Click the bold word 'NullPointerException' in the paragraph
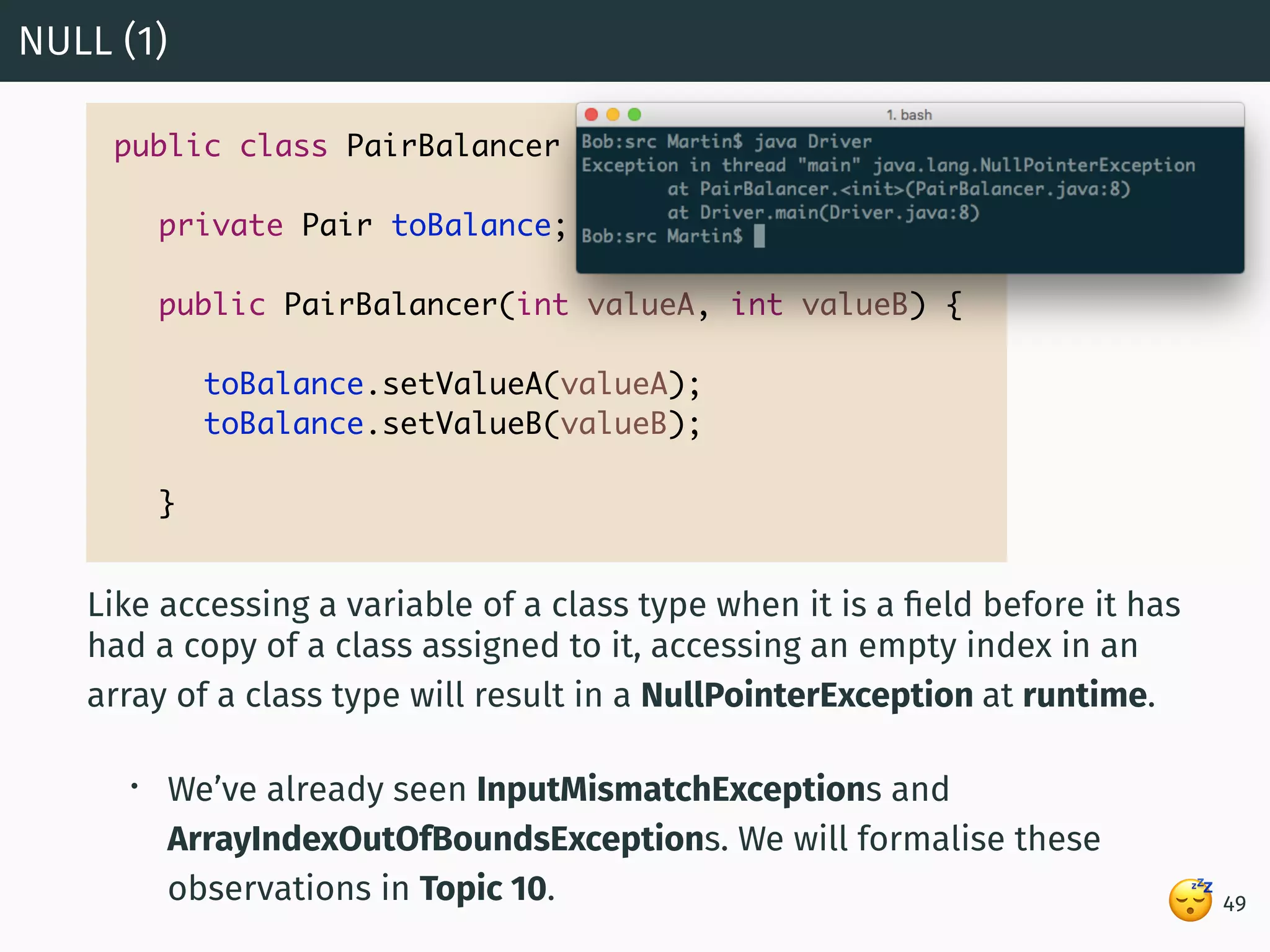1270x952 pixels. (x=807, y=695)
